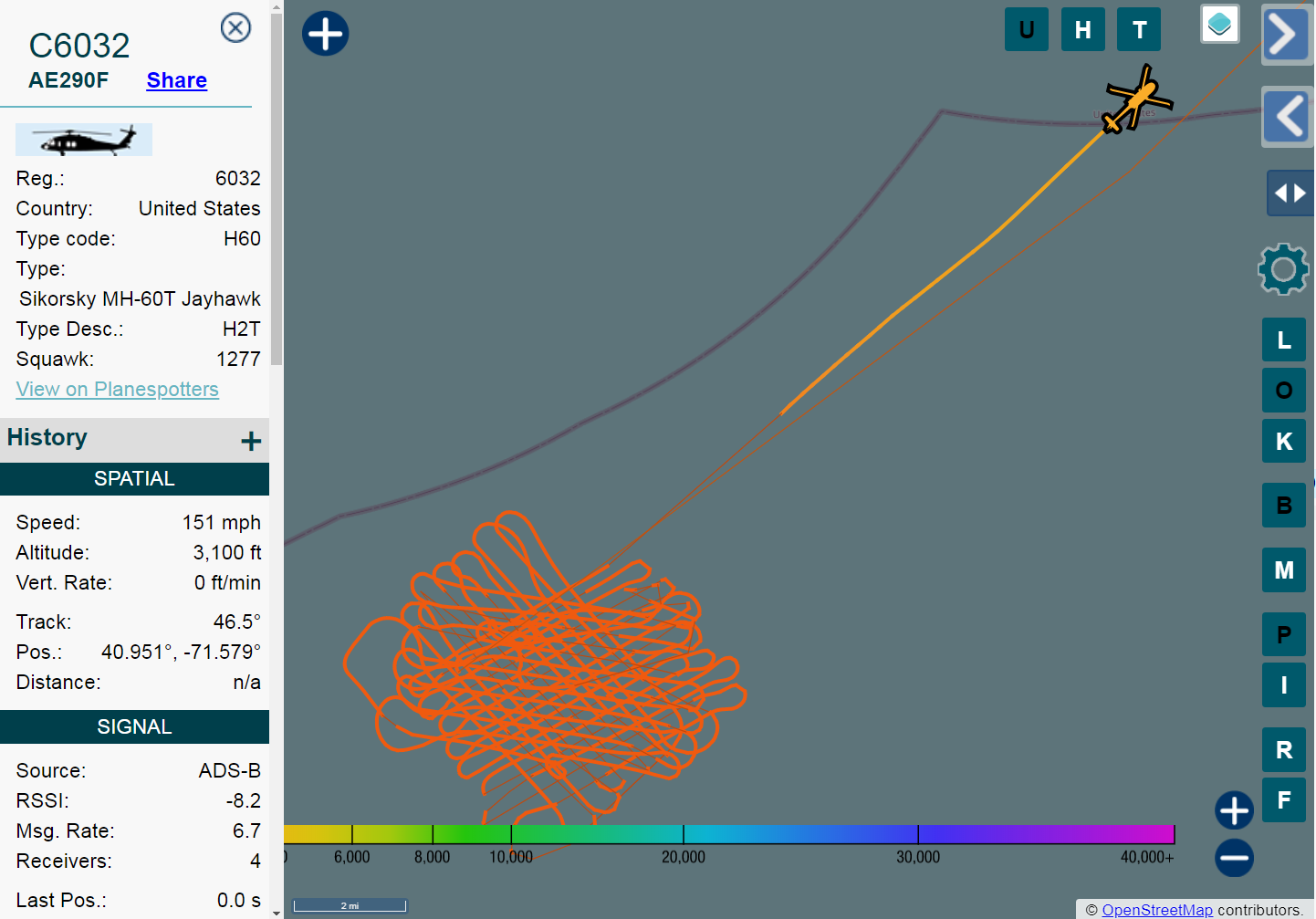Click the altitude value 3,100 ft
This screenshot has height=919, width=1316.
227,552
